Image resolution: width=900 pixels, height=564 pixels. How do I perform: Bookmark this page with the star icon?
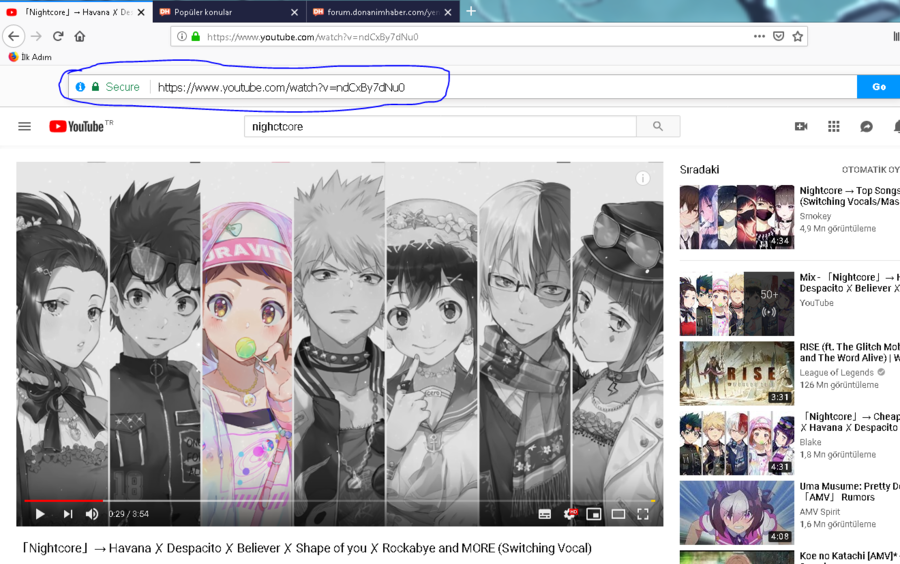point(797,36)
